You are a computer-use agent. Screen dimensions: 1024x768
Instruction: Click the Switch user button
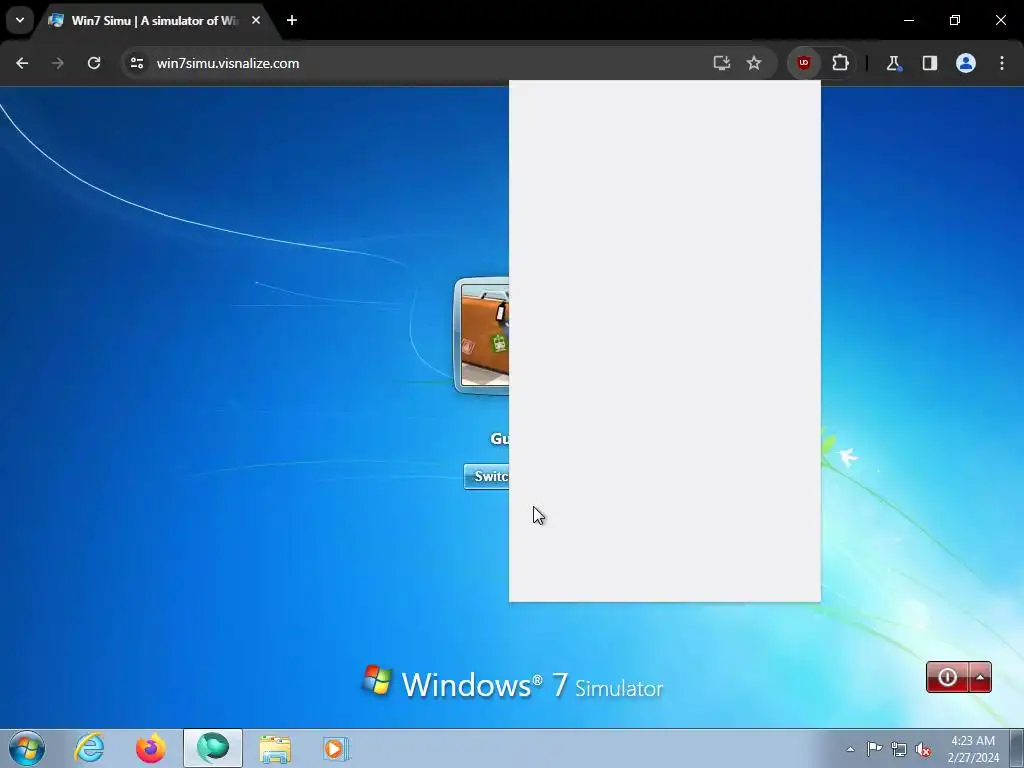[x=487, y=477]
